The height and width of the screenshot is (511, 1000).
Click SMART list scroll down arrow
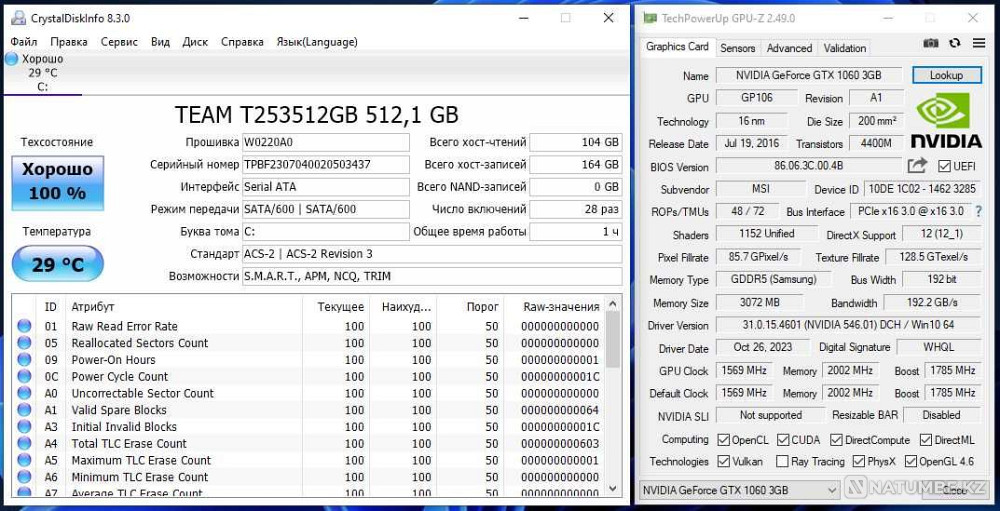(613, 488)
